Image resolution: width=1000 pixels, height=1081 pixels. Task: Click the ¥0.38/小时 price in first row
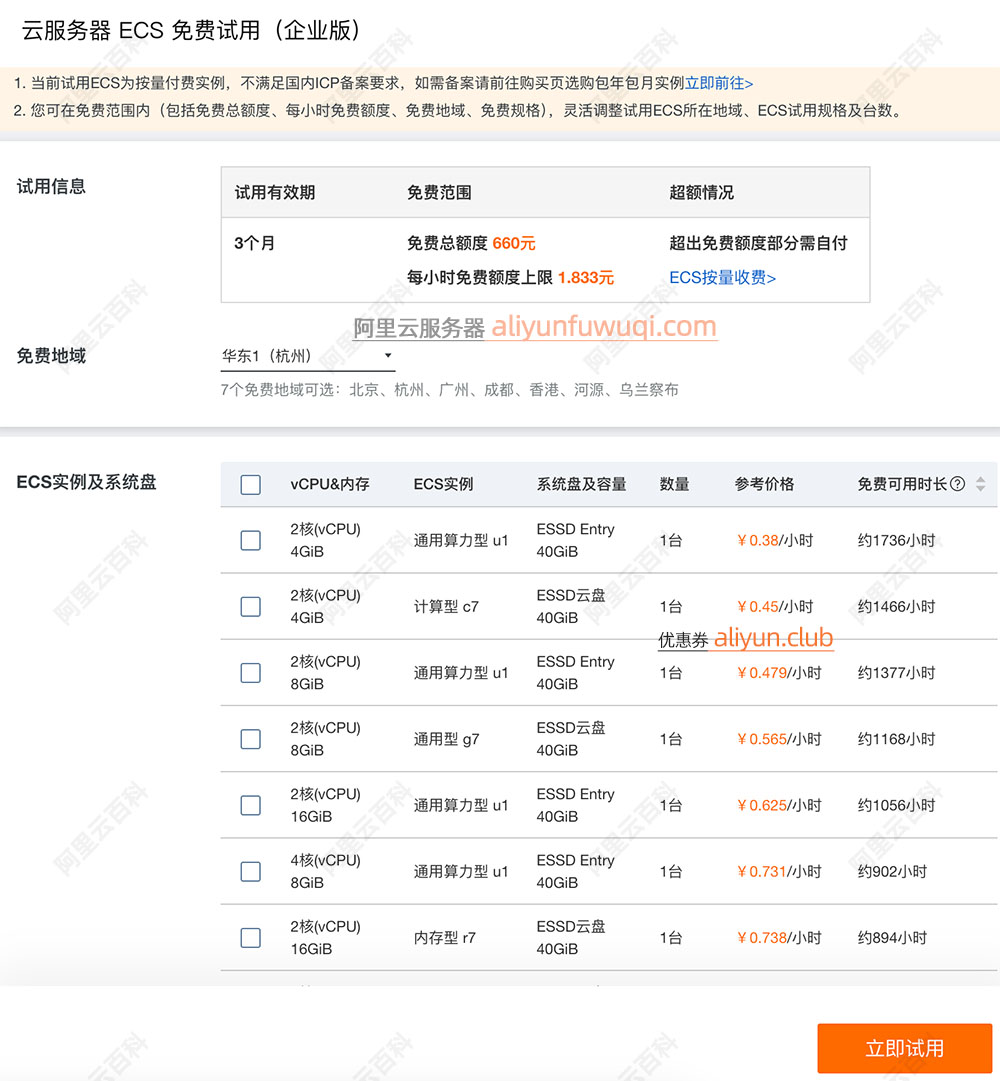coord(774,541)
